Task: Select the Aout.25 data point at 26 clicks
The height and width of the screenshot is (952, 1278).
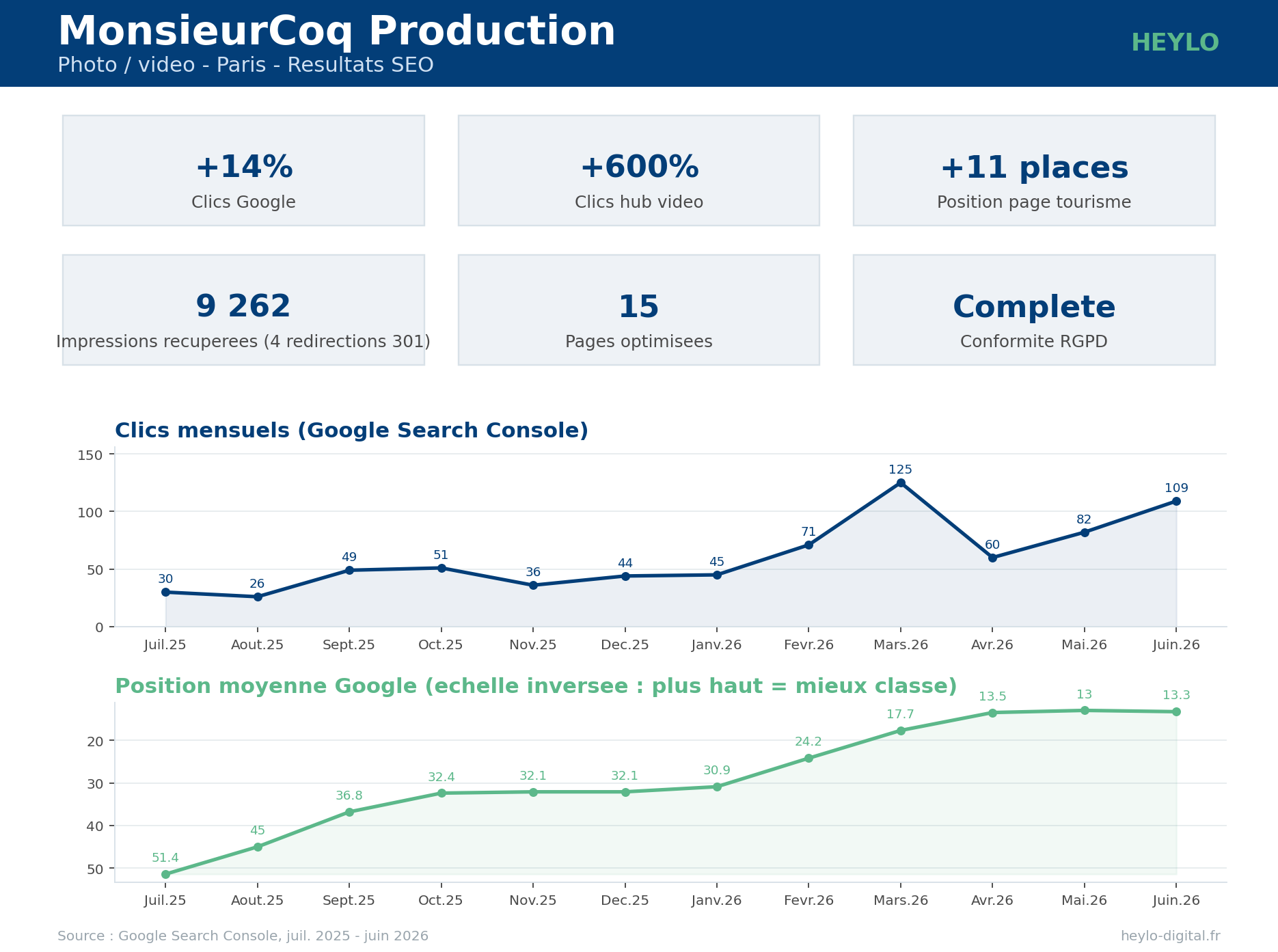Action: (258, 597)
